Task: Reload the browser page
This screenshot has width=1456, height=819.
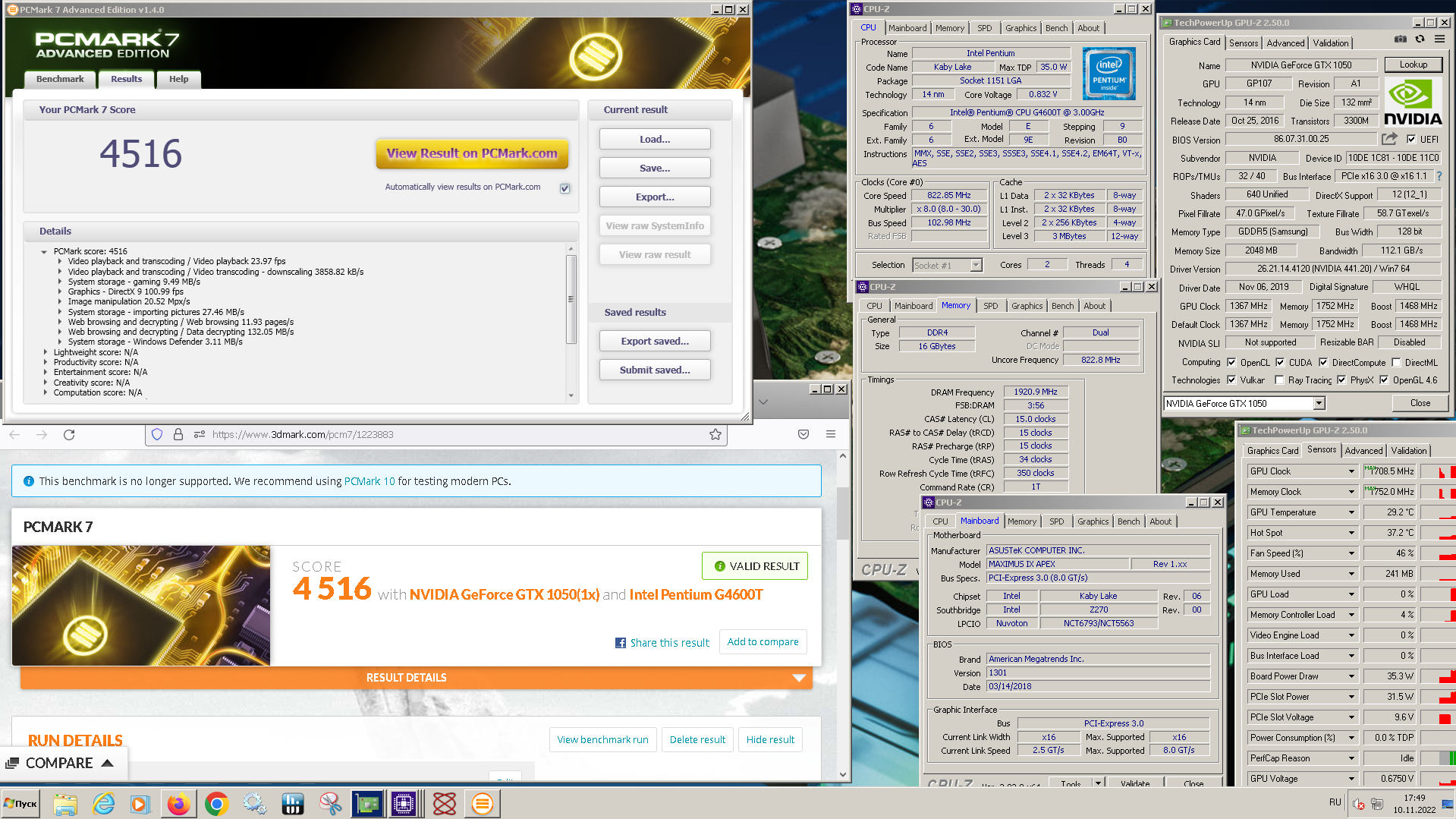Action: pos(69,434)
